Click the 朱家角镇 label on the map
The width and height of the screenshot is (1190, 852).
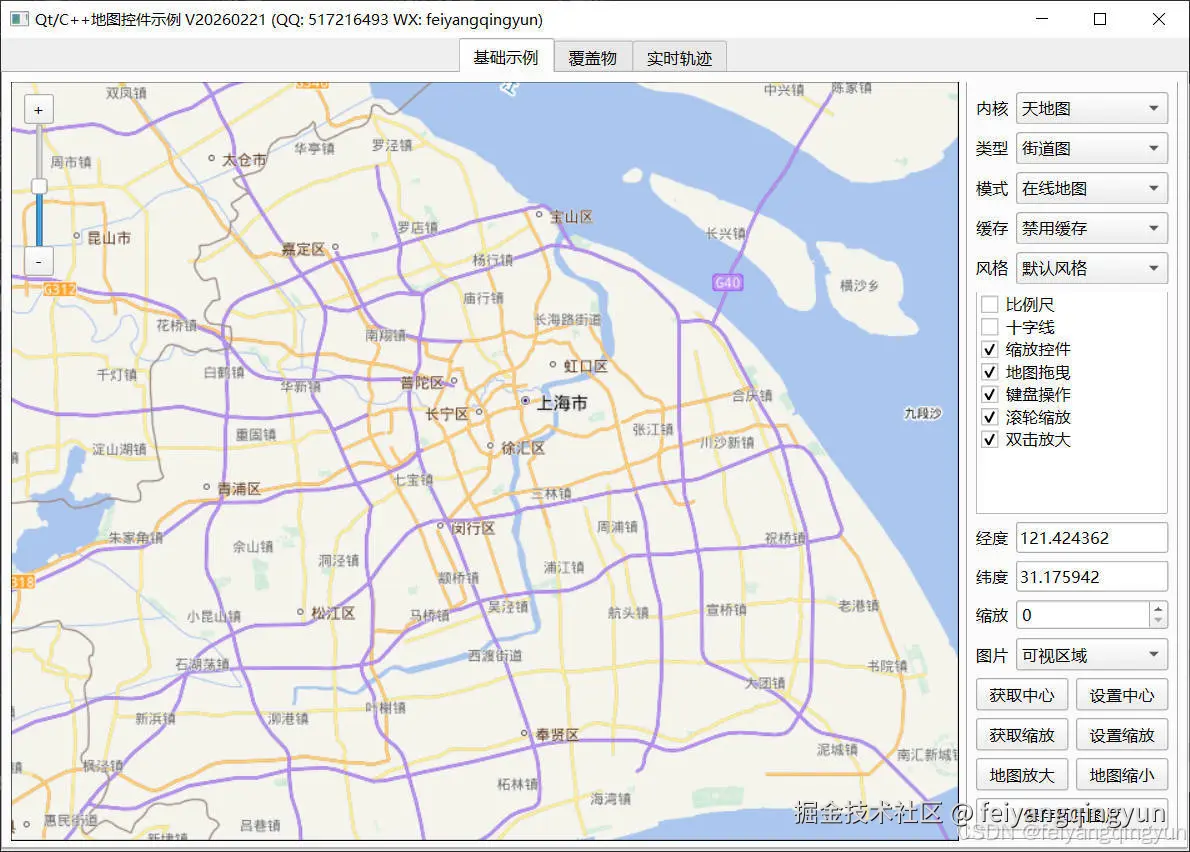pos(135,538)
